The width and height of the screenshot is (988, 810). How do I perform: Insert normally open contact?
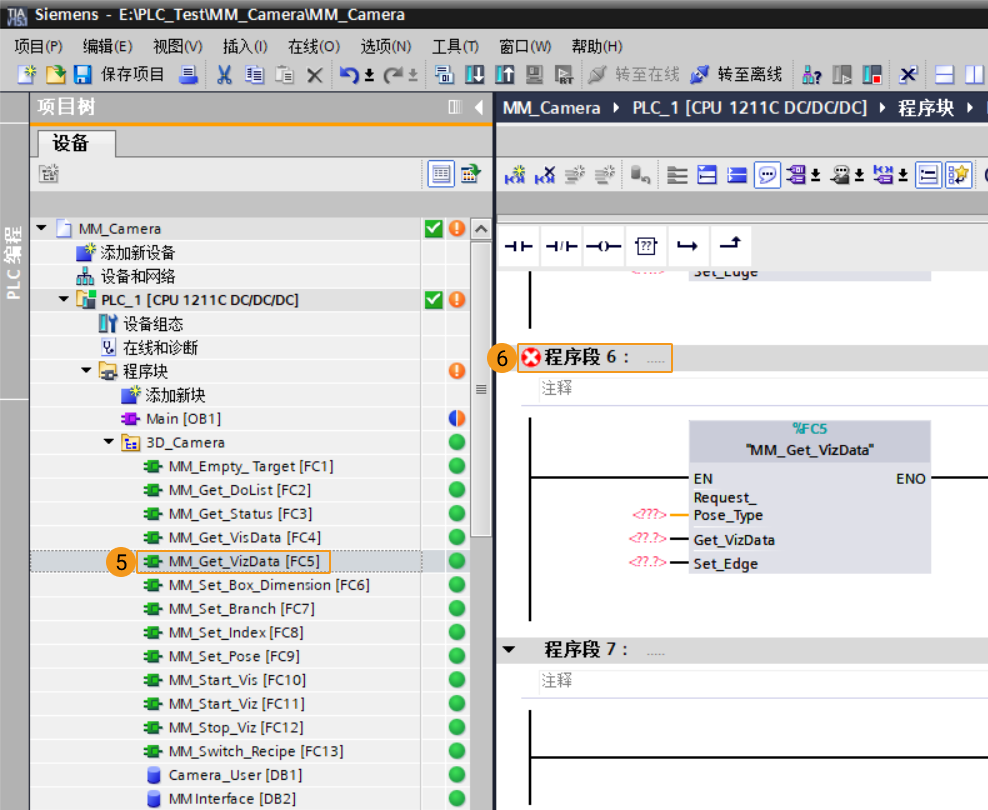tap(519, 246)
